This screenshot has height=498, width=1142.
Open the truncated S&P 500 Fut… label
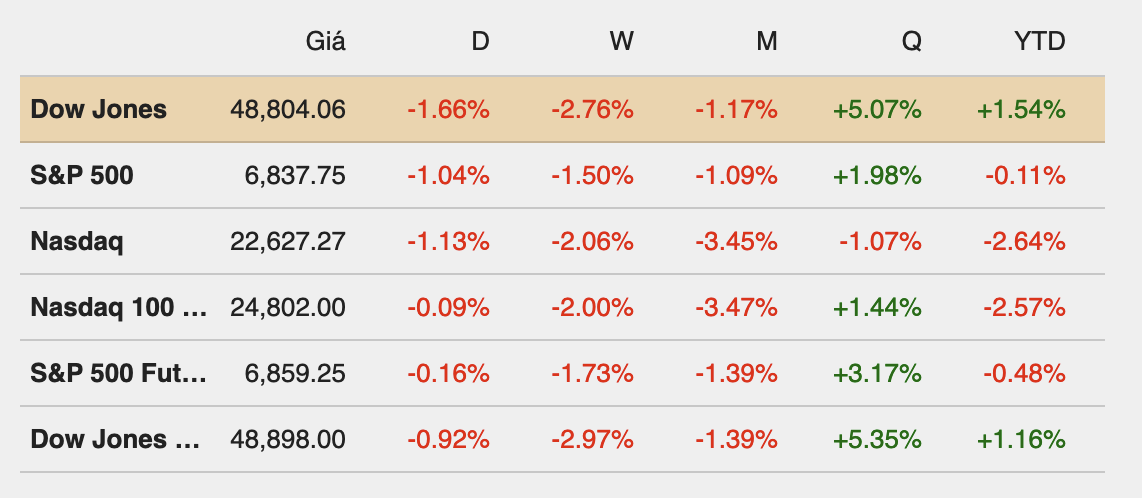(119, 373)
